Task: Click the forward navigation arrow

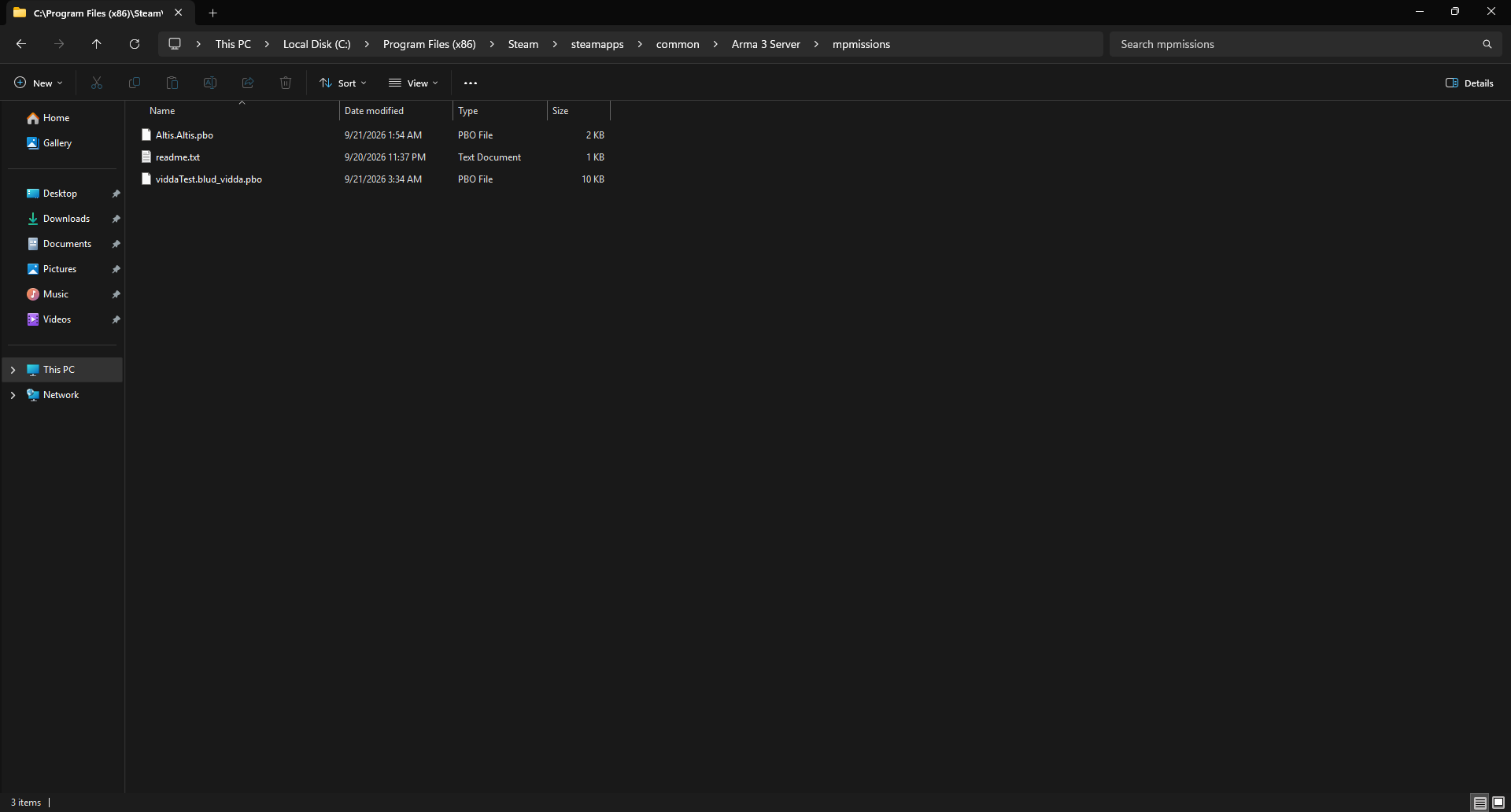Action: point(59,44)
